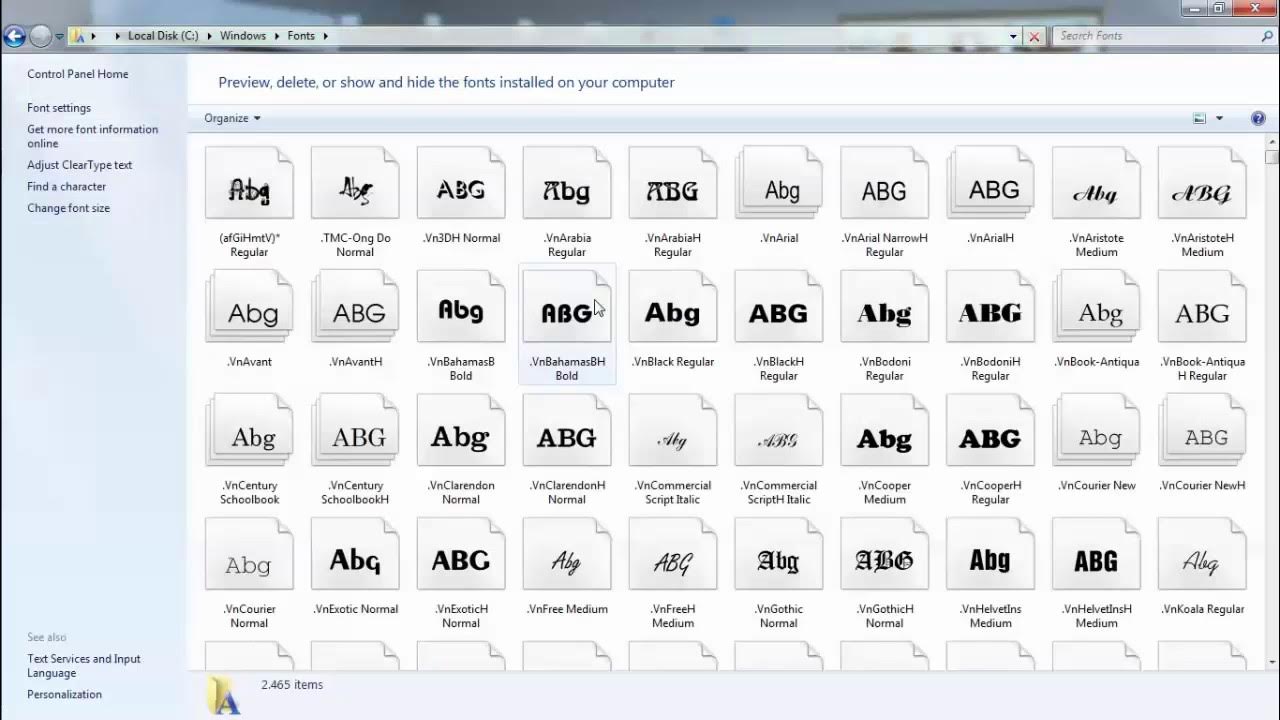Select the .VnClarendon Normal font icon

461,431
